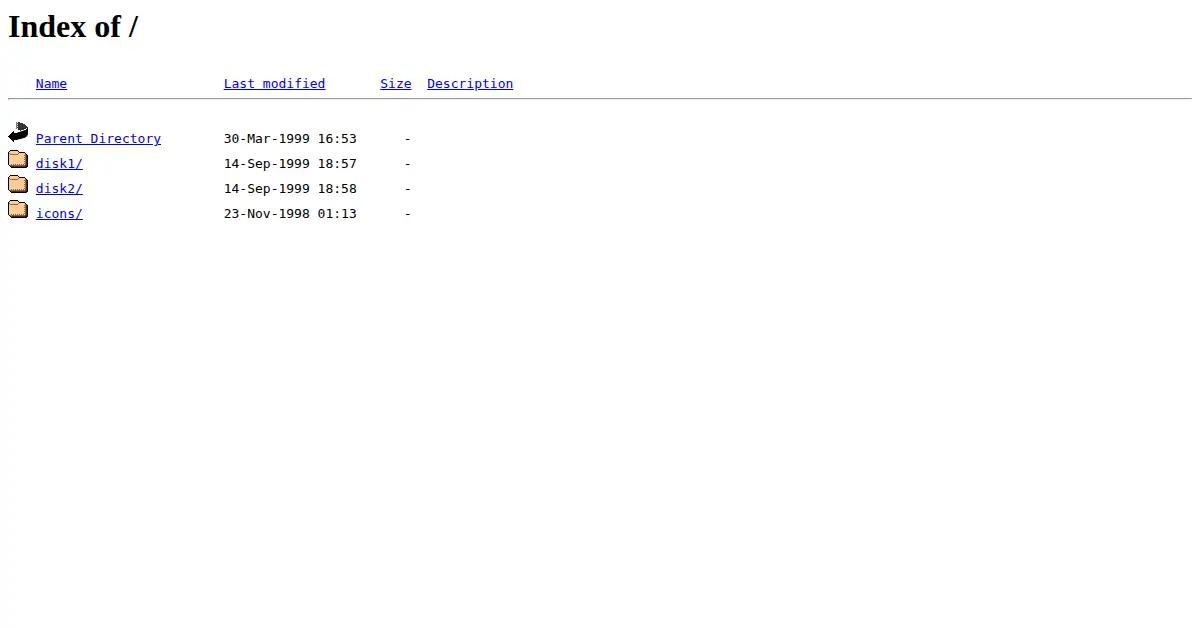Image resolution: width=1200 pixels, height=628 pixels.
Task: Sort listing by Last modified header
Action: click(x=274, y=84)
